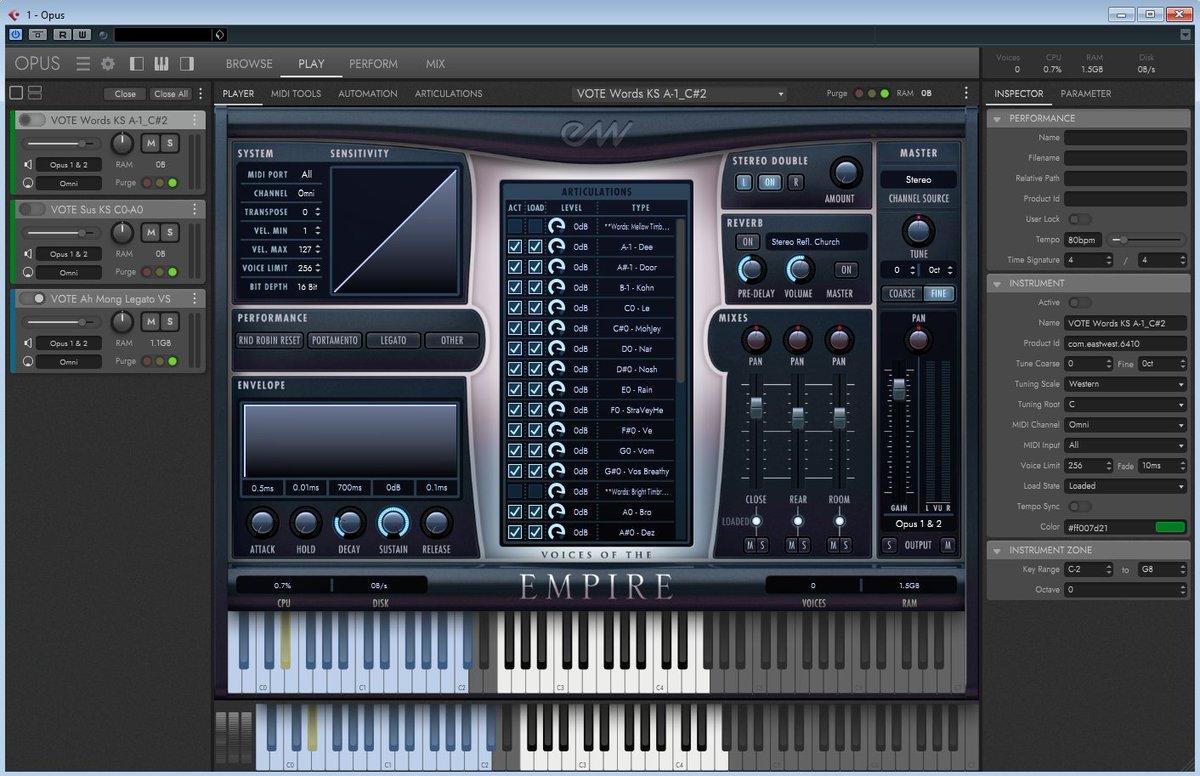
Task: Select the COARSE tune button
Action: click(x=902, y=294)
